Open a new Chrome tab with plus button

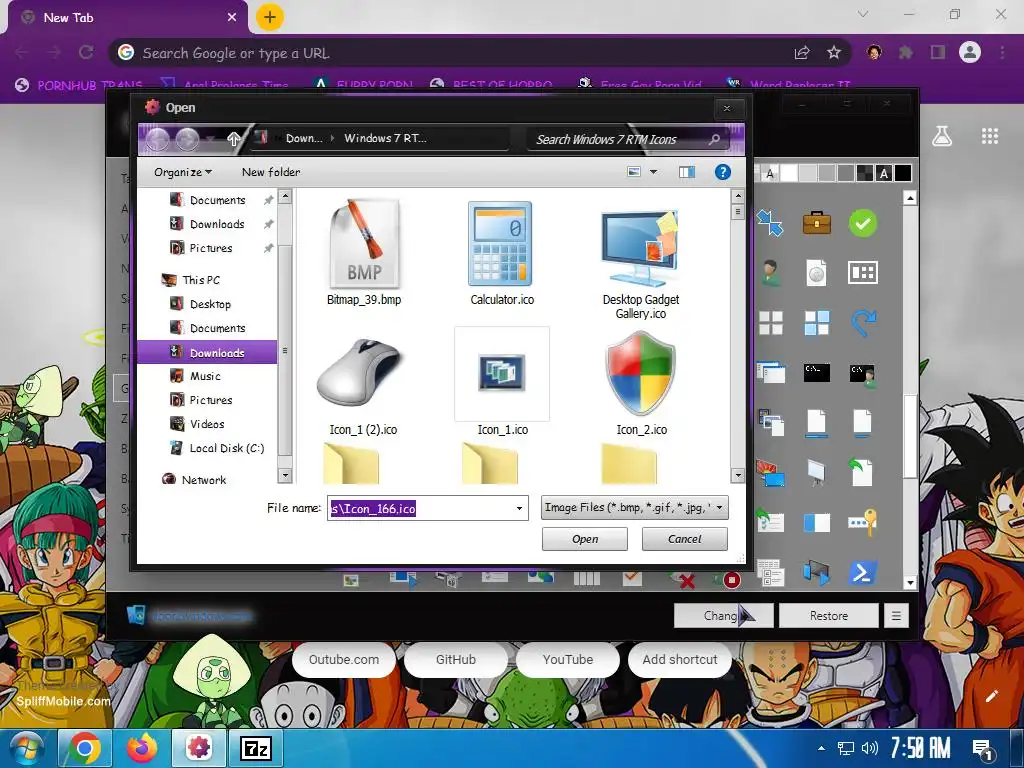270,17
